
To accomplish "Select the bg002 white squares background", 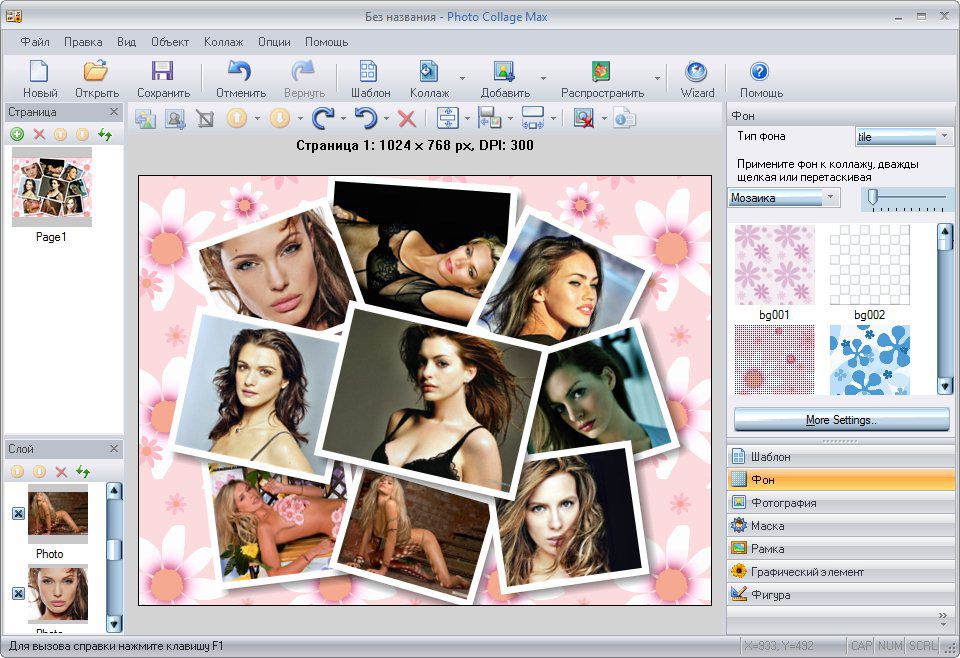I will pos(869,264).
